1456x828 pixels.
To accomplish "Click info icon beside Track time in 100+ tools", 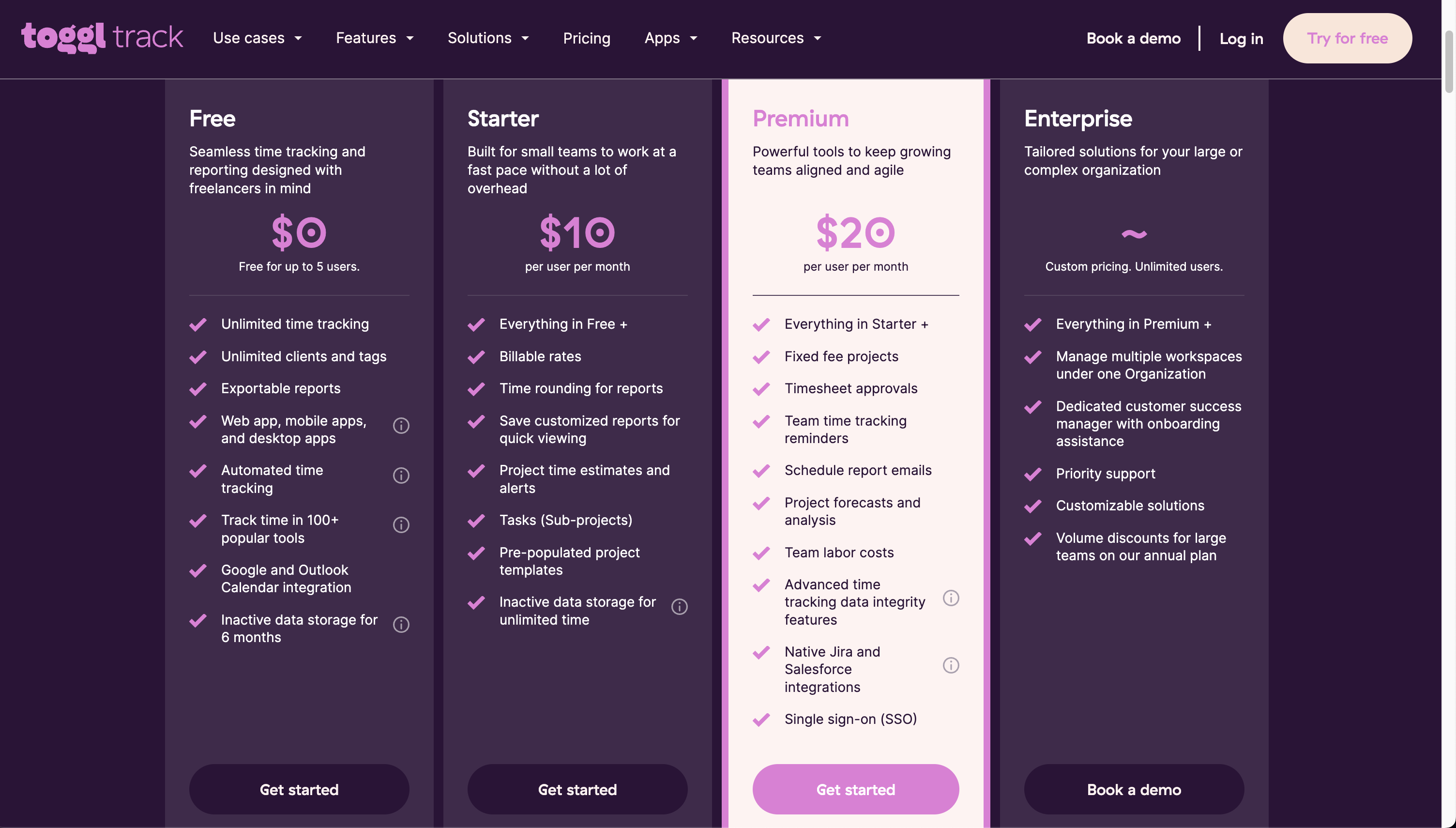I will click(x=401, y=525).
